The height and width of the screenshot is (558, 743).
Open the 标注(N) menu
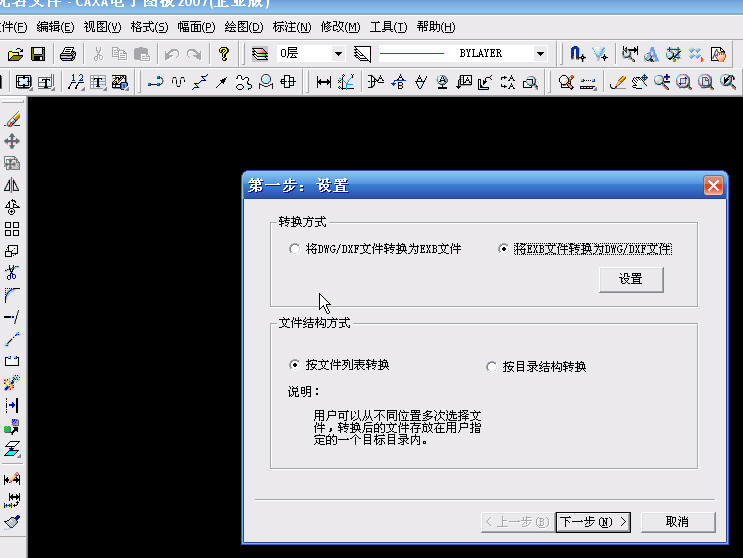(x=291, y=27)
